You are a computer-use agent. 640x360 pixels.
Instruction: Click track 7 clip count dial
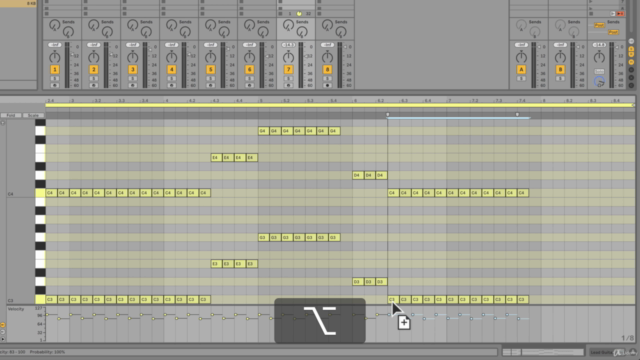click(x=299, y=13)
